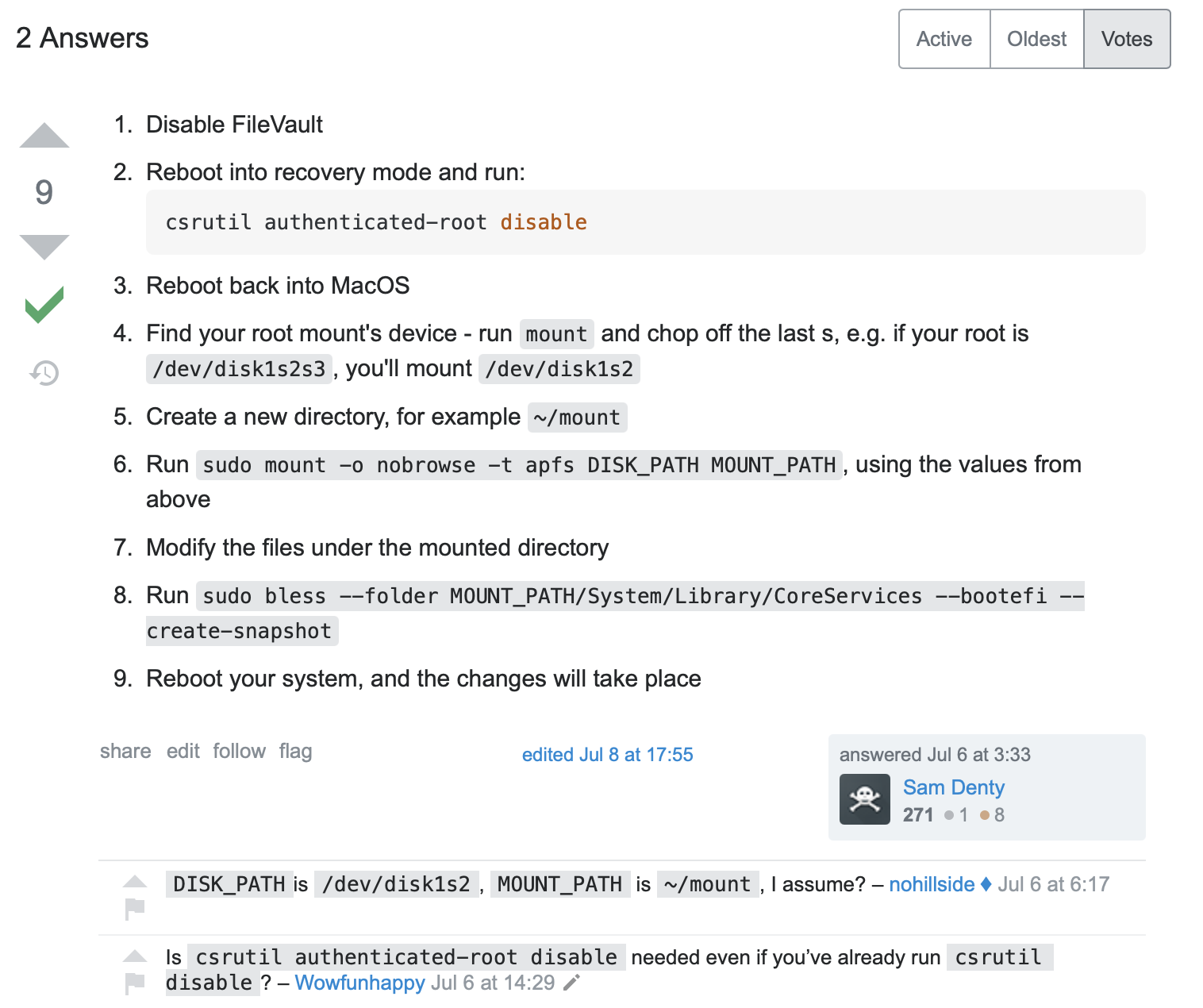
Task: Sort answers by Votes
Action: (1126, 39)
